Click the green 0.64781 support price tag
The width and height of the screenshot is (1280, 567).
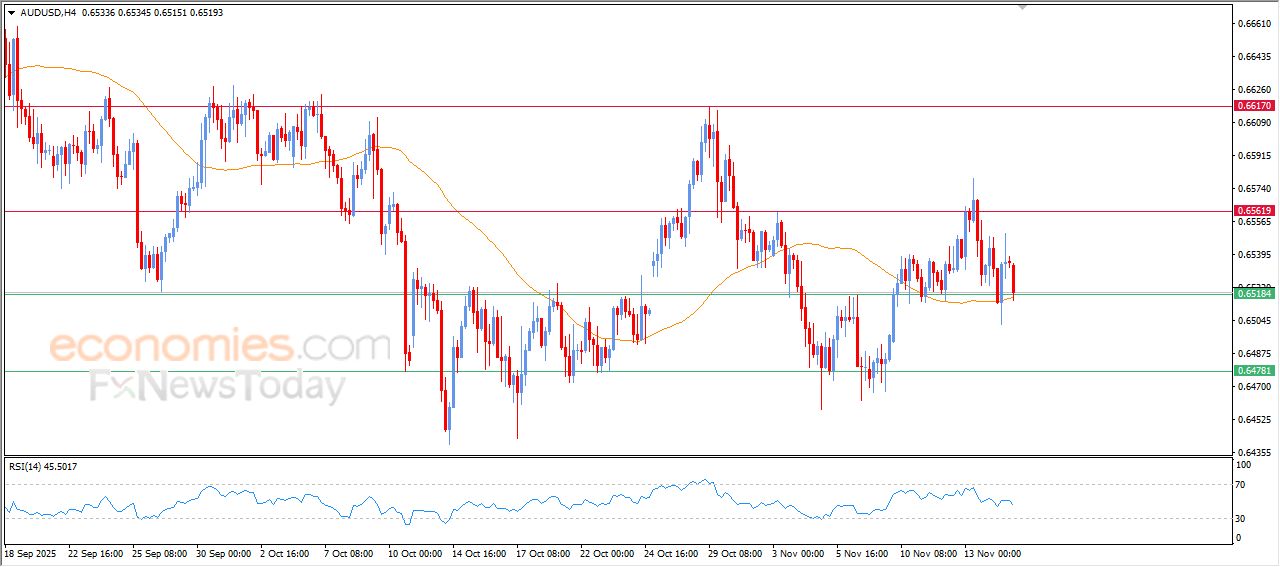pos(1254,371)
